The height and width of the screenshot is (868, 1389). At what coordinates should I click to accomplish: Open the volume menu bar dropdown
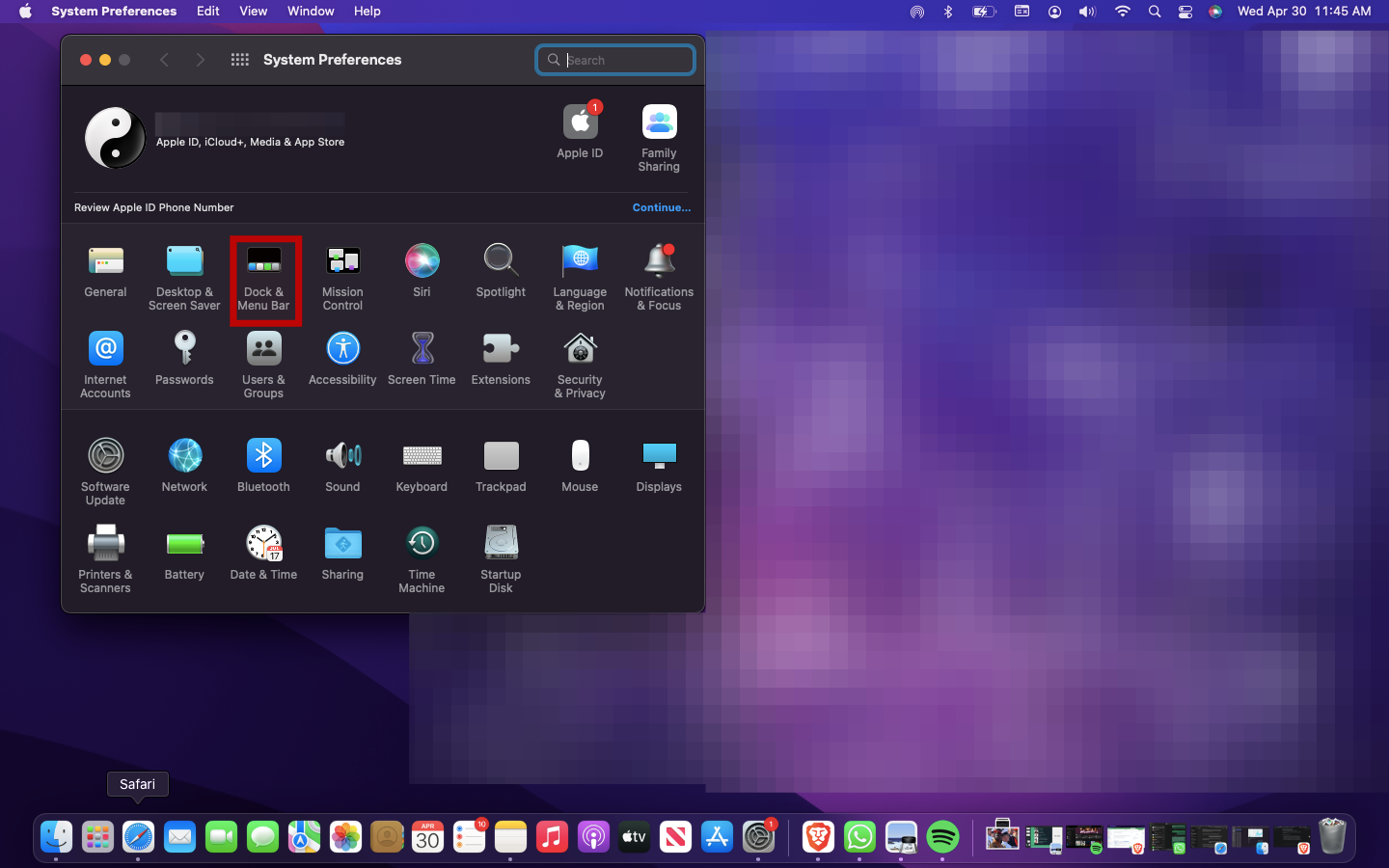pos(1087,12)
